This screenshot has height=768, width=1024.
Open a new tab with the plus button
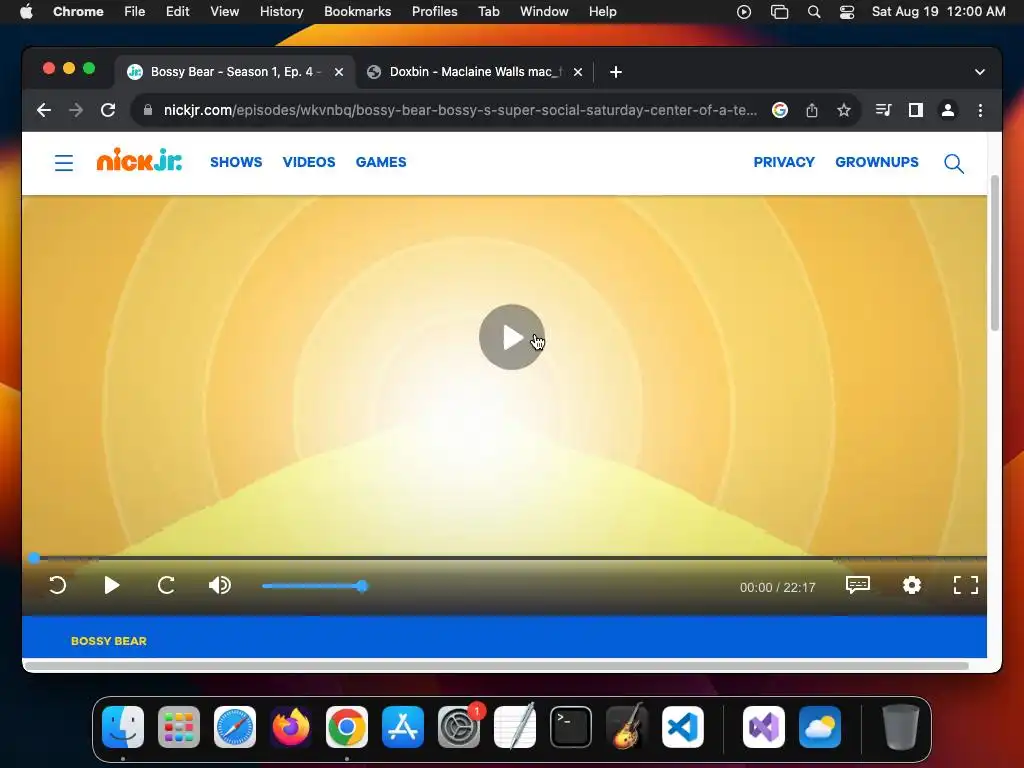point(616,72)
